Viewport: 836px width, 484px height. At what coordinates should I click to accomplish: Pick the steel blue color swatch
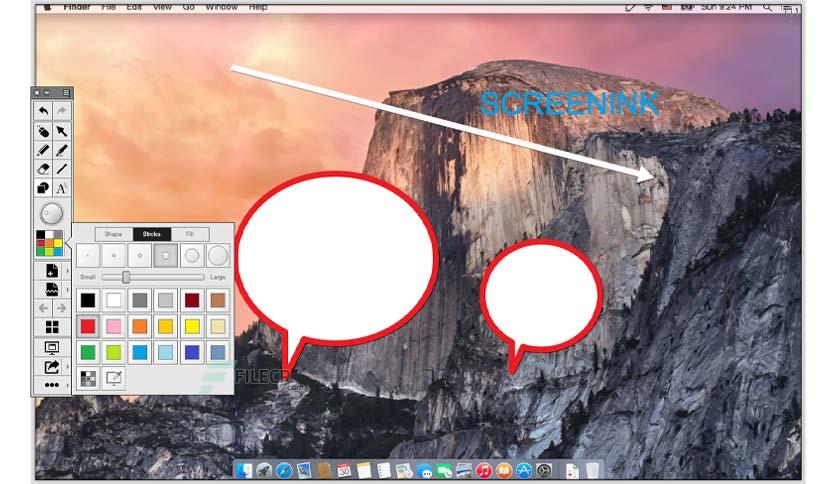coord(218,352)
